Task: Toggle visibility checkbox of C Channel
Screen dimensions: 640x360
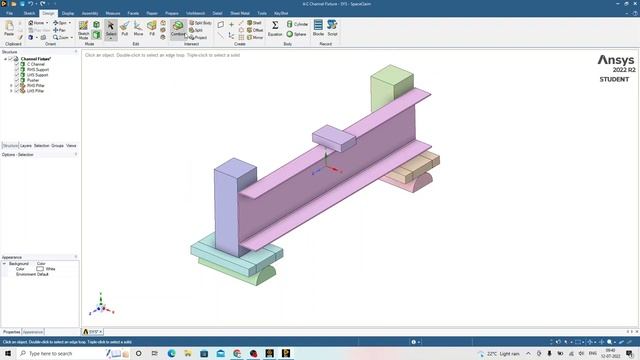Action: click(17, 64)
